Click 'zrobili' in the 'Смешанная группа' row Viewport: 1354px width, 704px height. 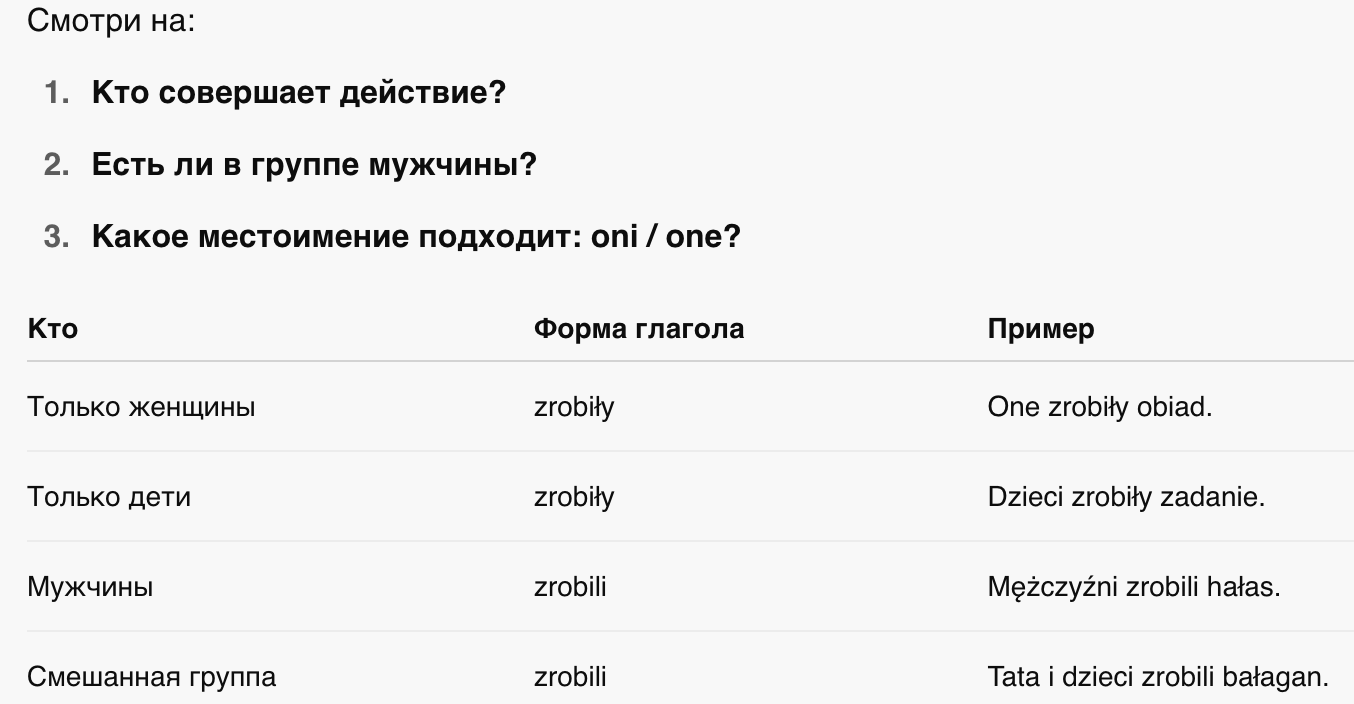pyautogui.click(x=570, y=677)
